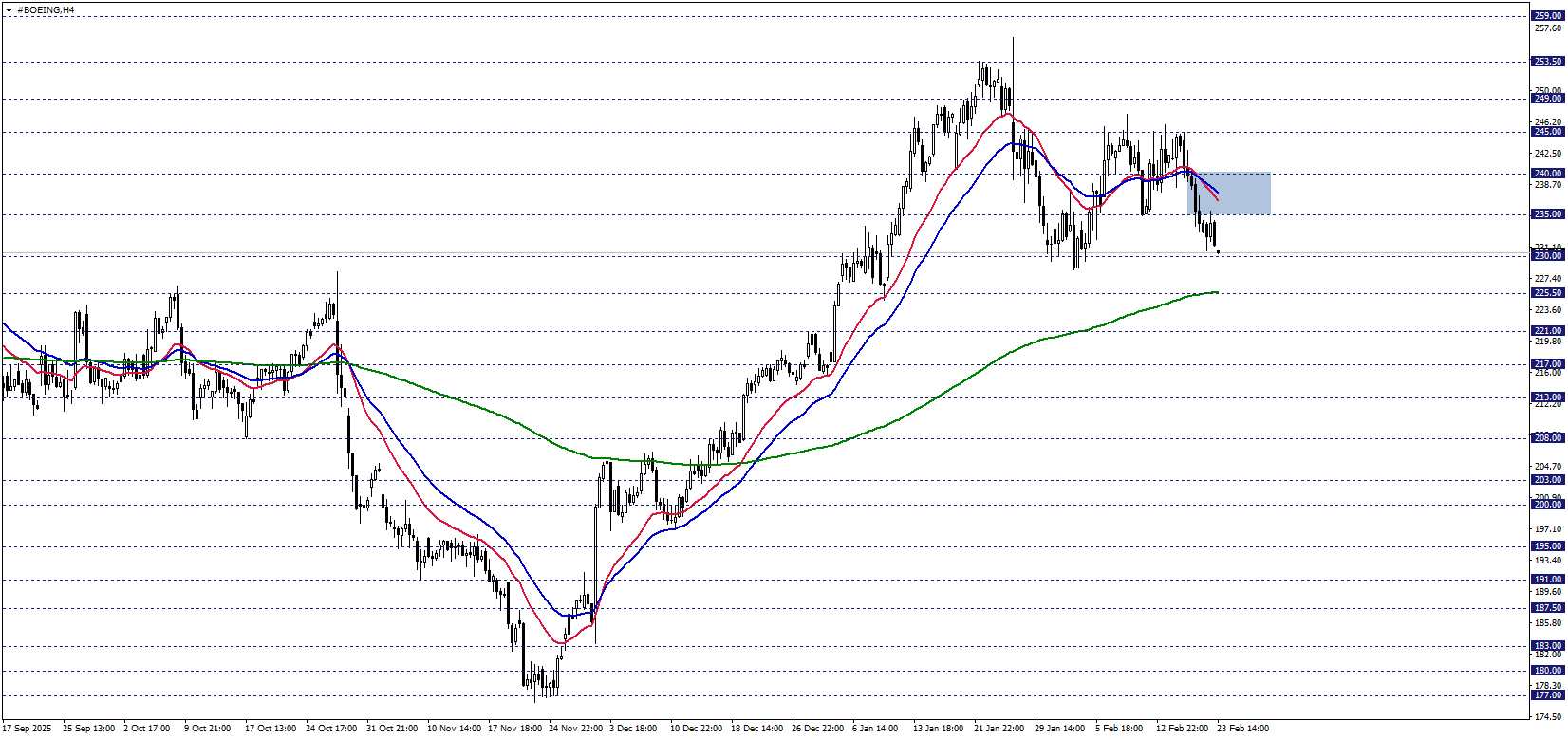Click the 23 Feb 14:00 time label
This screenshot has width=1568, height=739.
(1242, 729)
